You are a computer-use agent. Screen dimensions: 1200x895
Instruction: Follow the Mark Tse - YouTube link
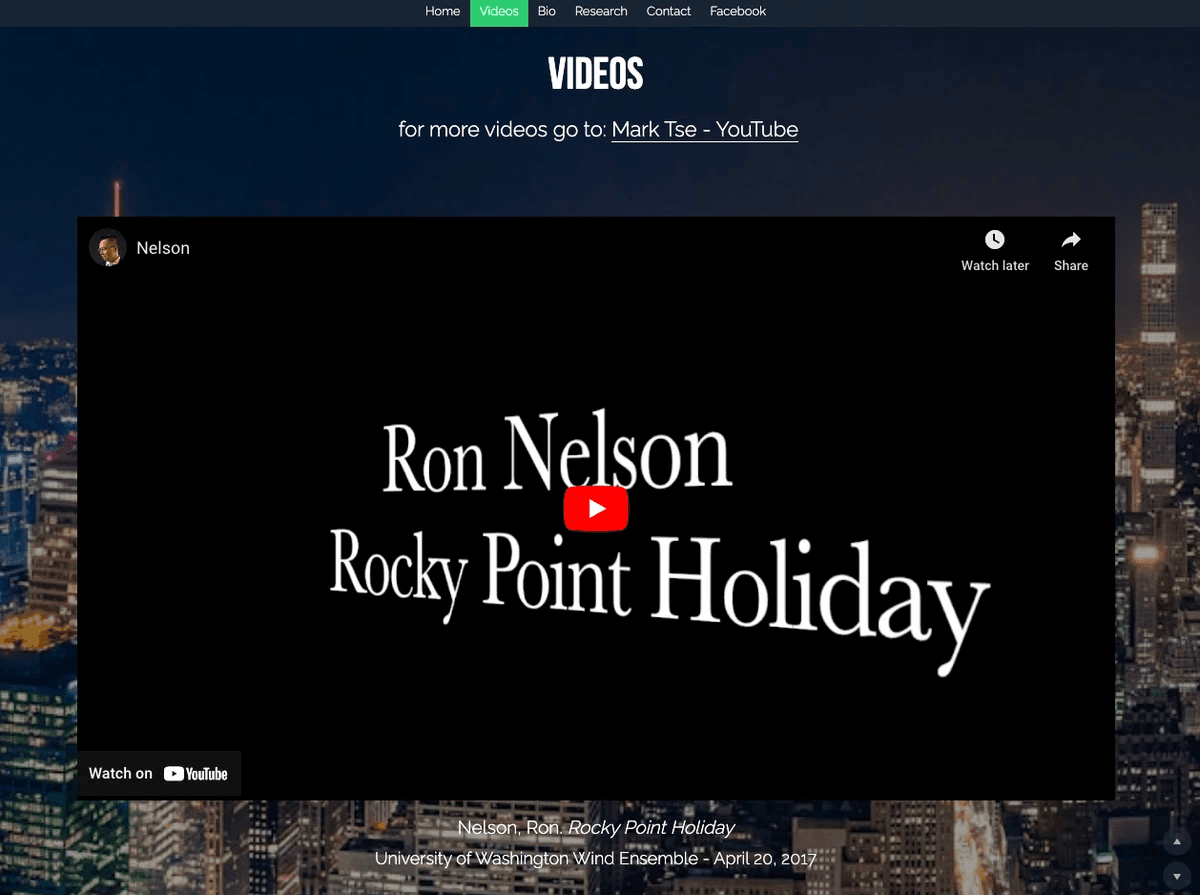(x=705, y=130)
